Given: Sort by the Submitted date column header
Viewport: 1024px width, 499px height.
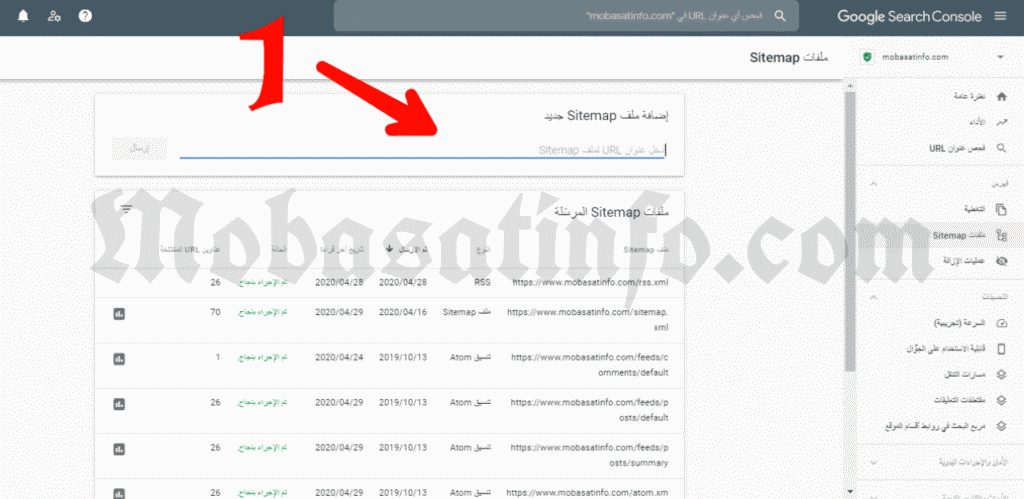Looking at the screenshot, I should pos(407,249).
